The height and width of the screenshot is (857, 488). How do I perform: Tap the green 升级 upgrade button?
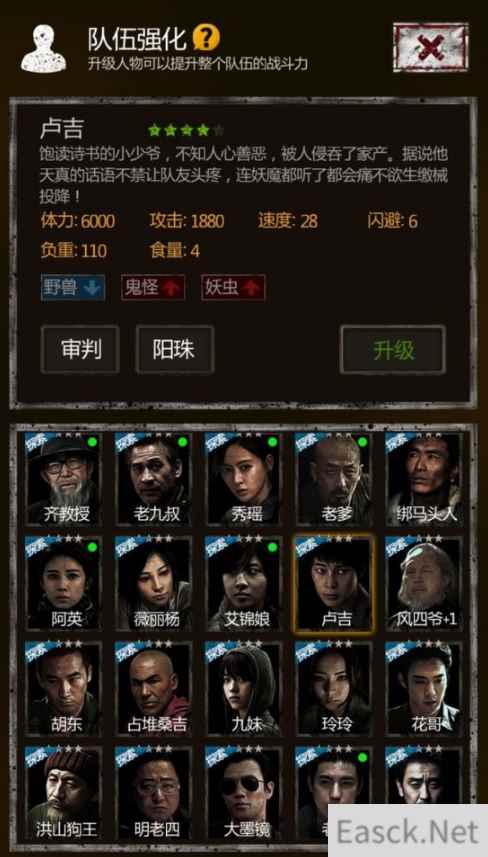[x=393, y=350]
